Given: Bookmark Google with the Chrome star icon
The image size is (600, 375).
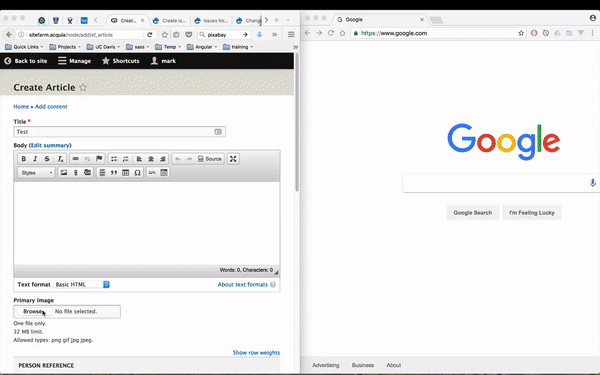Looking at the screenshot, I should pyautogui.click(x=521, y=33).
